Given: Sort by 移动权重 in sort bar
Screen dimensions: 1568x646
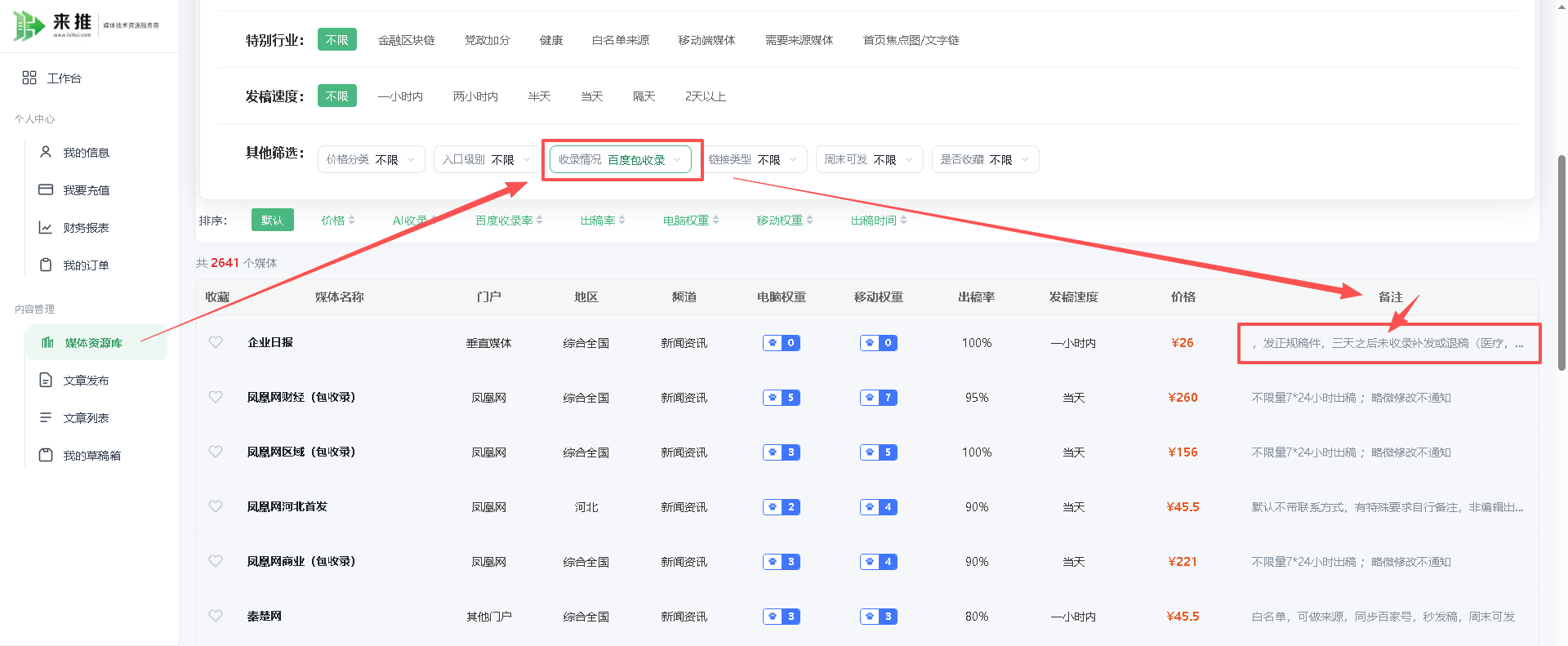Looking at the screenshot, I should [x=784, y=221].
